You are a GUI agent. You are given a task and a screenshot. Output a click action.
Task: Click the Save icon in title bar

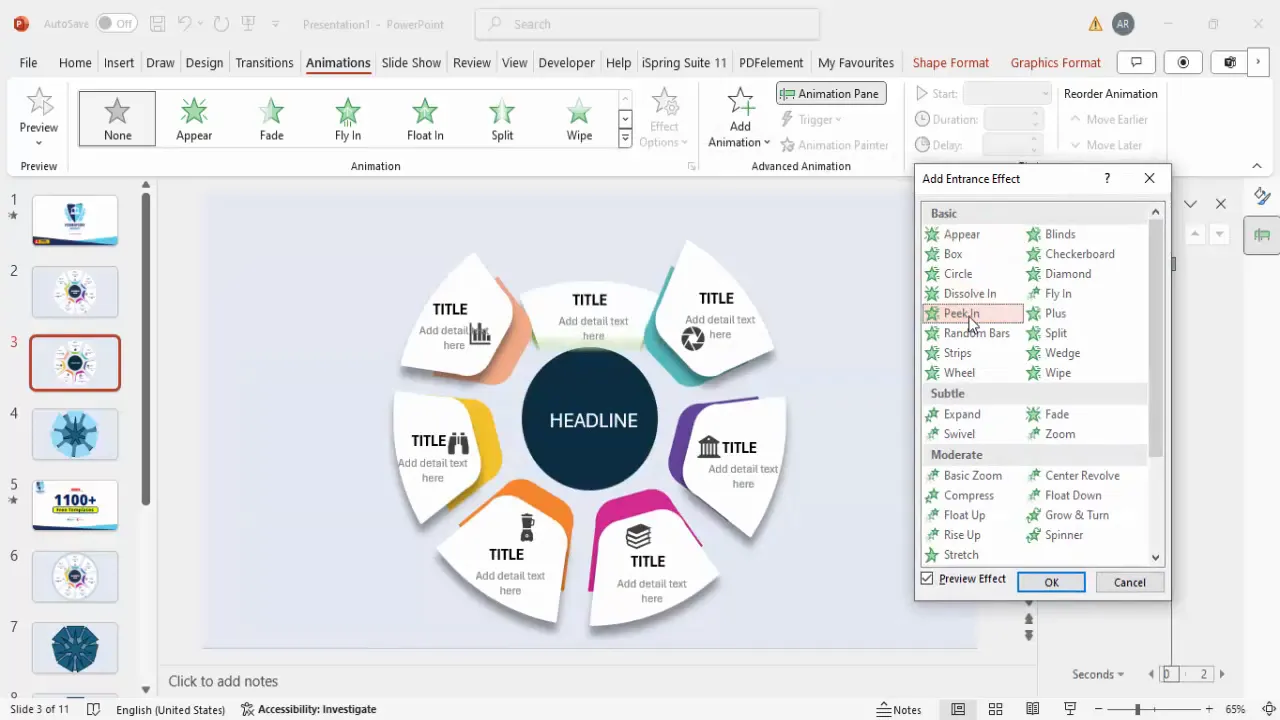tap(157, 24)
